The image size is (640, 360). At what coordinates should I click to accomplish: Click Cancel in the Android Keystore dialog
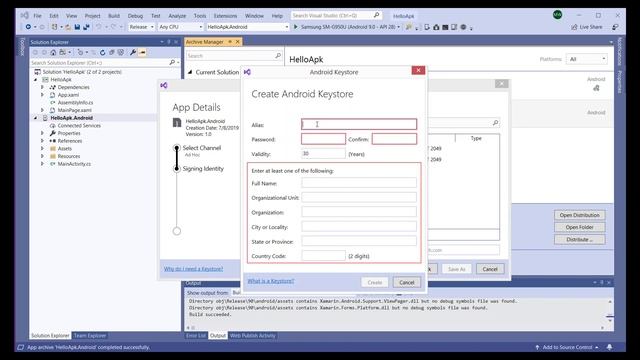pyautogui.click(x=407, y=282)
